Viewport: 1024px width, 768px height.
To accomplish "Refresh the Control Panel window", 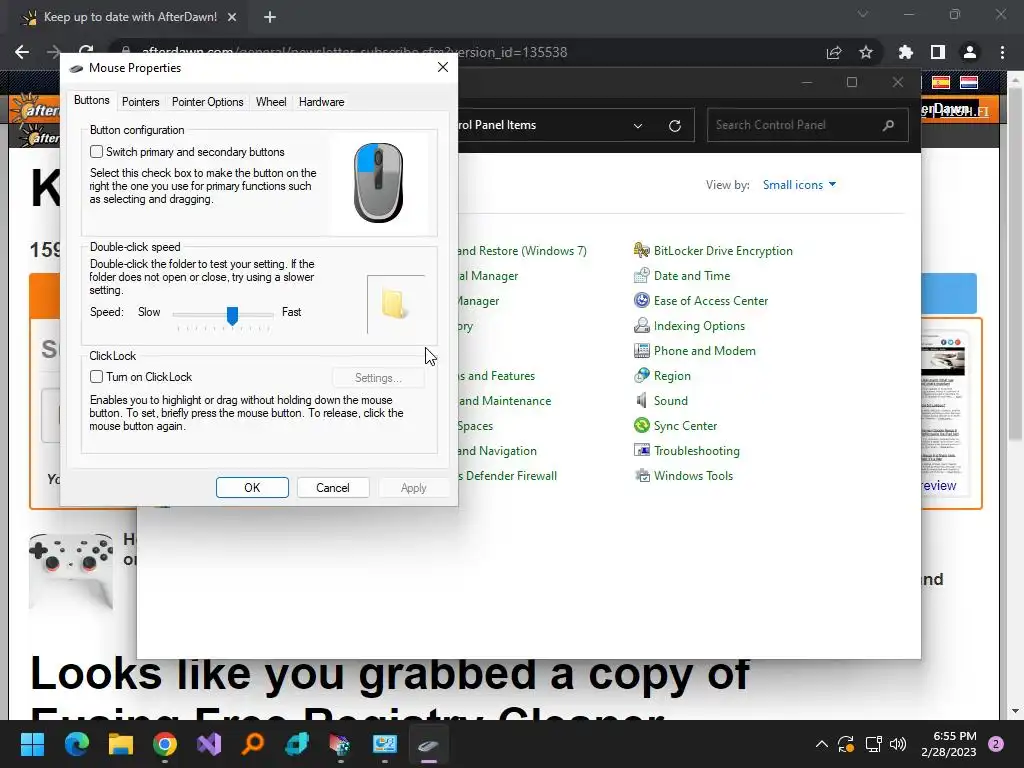I will [675, 125].
